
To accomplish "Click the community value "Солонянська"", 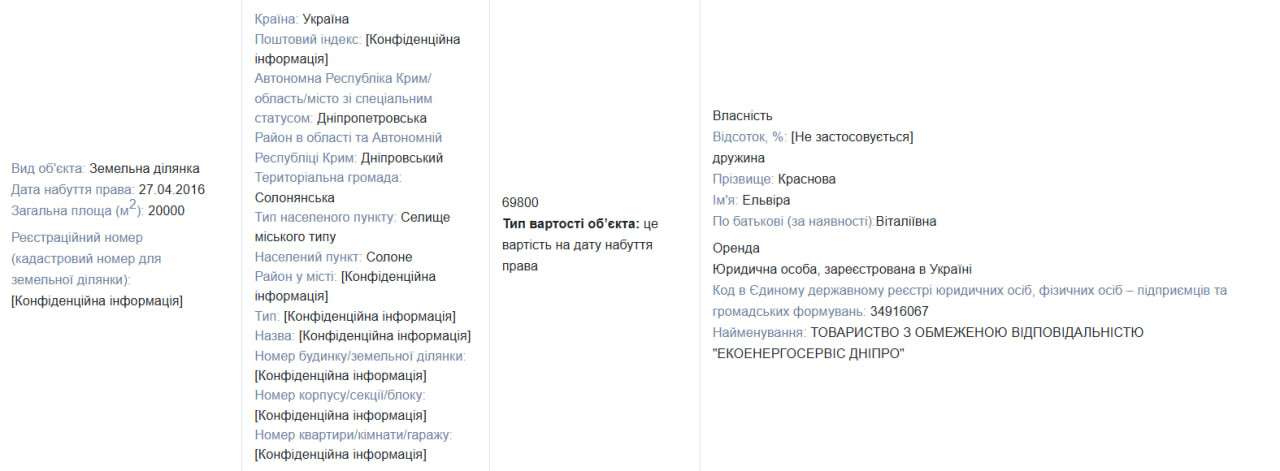I will 294,198.
